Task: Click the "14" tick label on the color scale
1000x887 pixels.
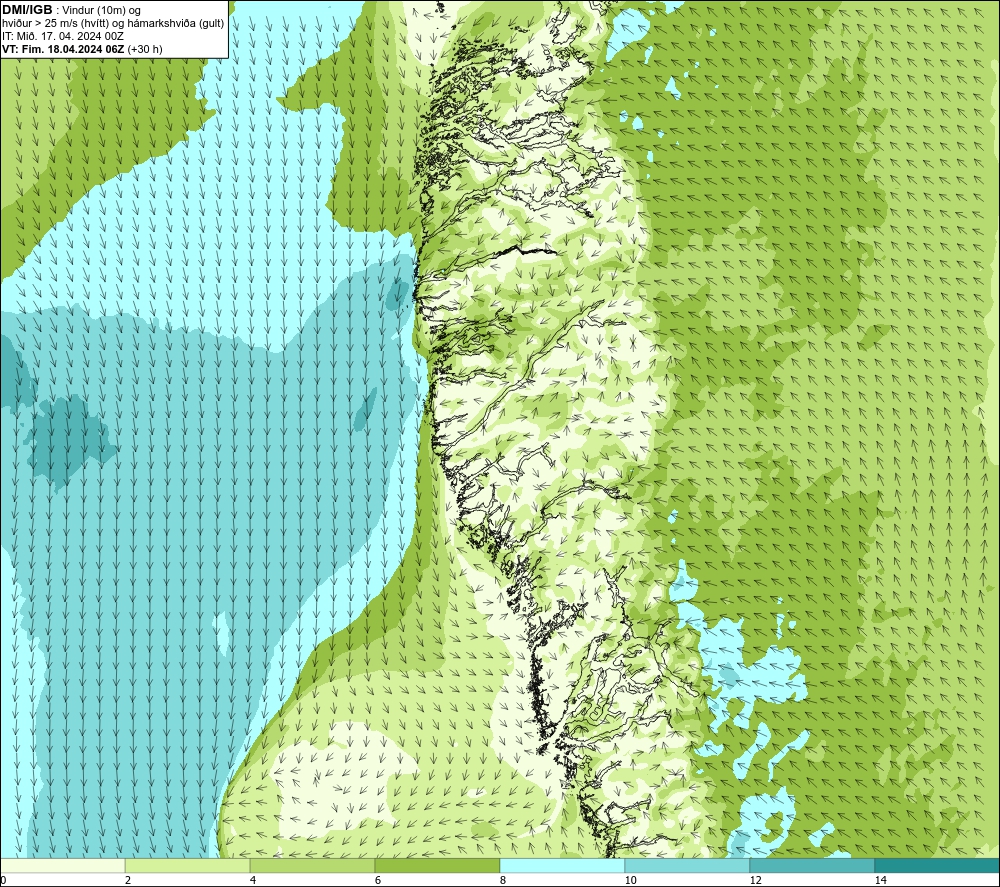Action: coord(880,880)
